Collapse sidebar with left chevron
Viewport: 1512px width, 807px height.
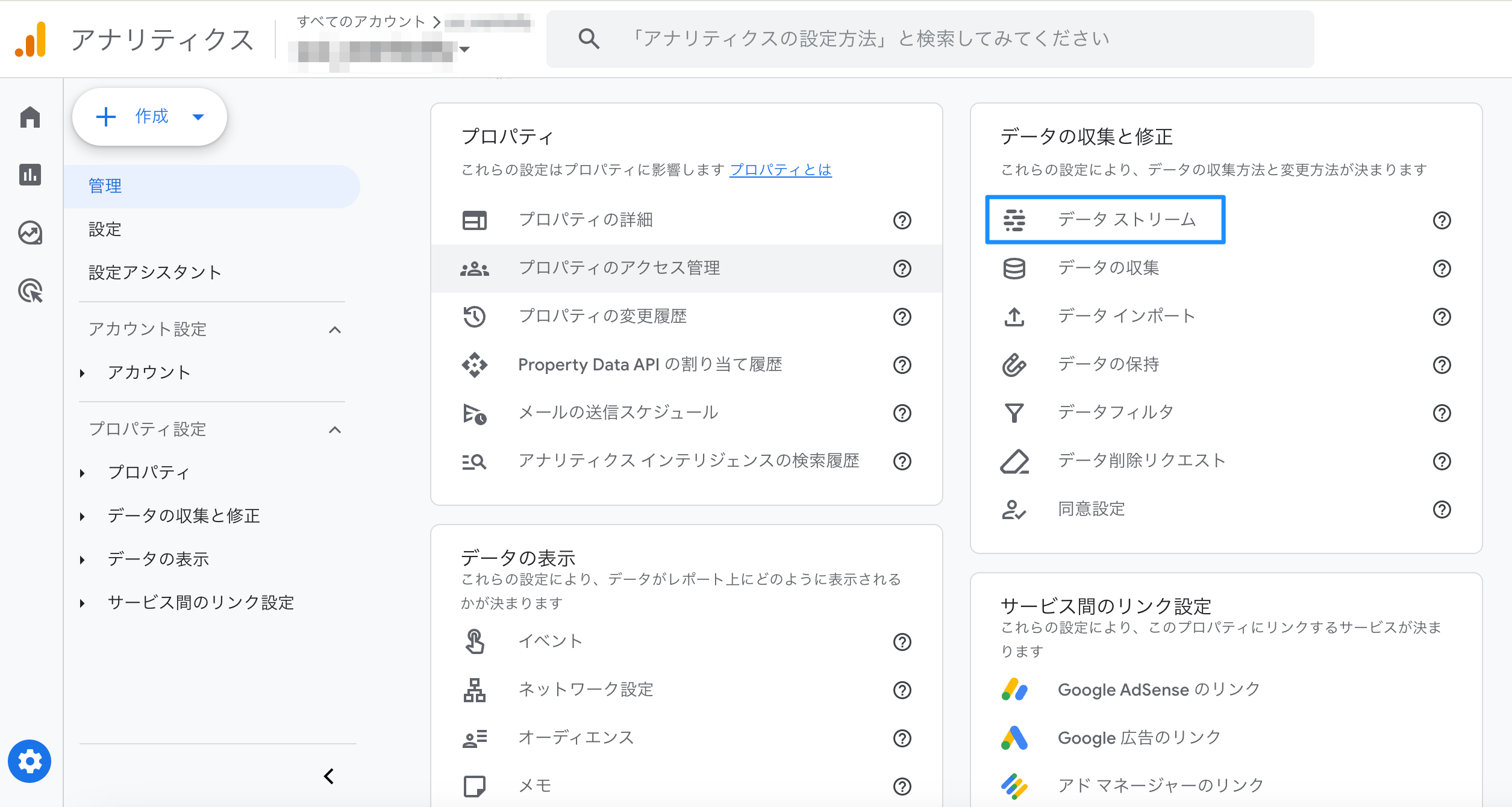pos(329,776)
